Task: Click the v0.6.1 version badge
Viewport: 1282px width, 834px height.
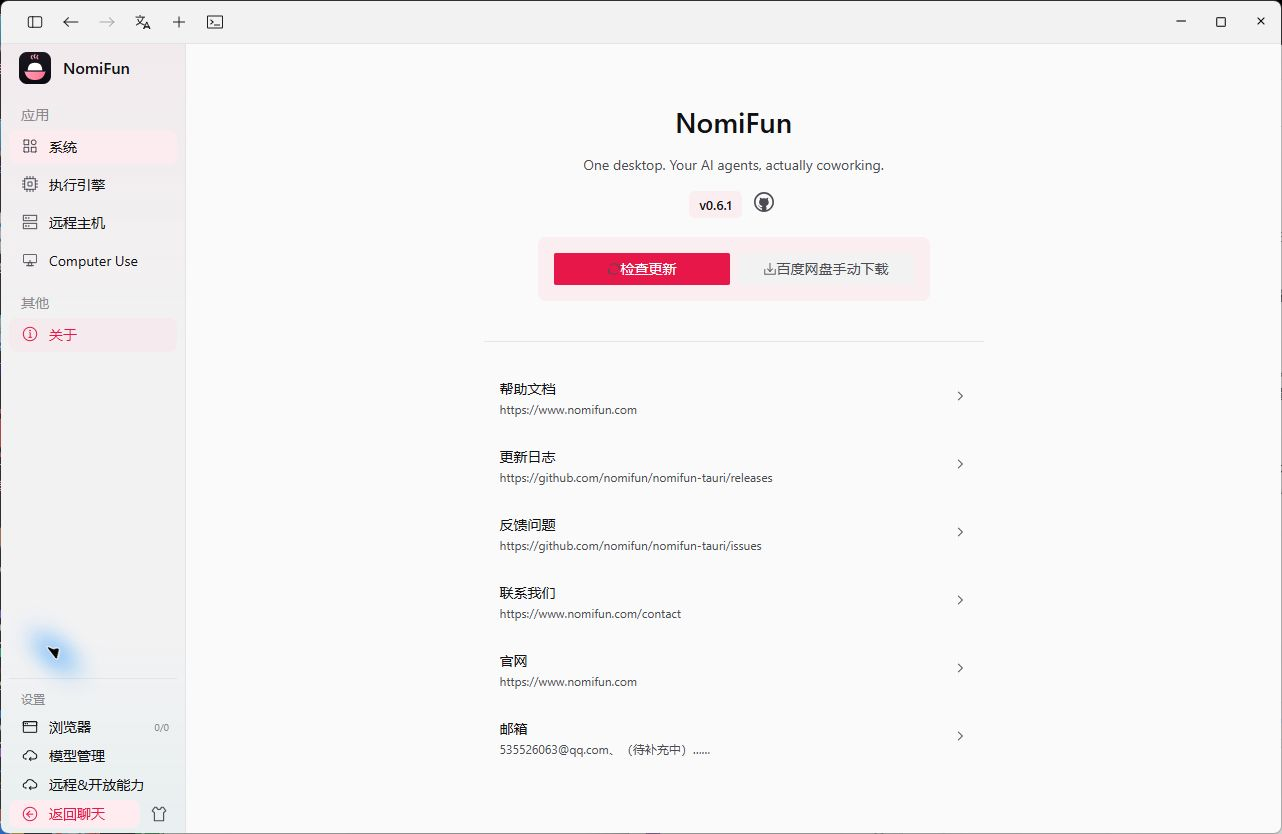Action: 716,205
